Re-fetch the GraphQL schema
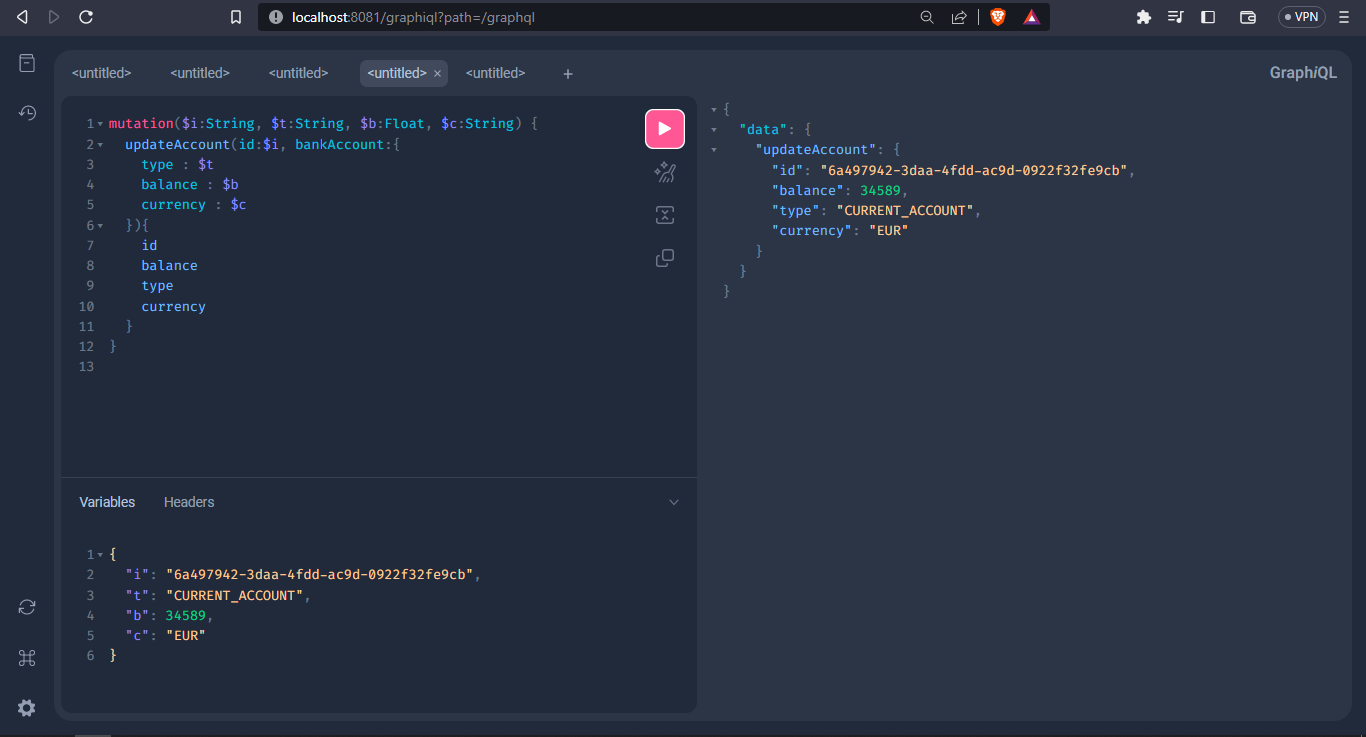 (26, 607)
